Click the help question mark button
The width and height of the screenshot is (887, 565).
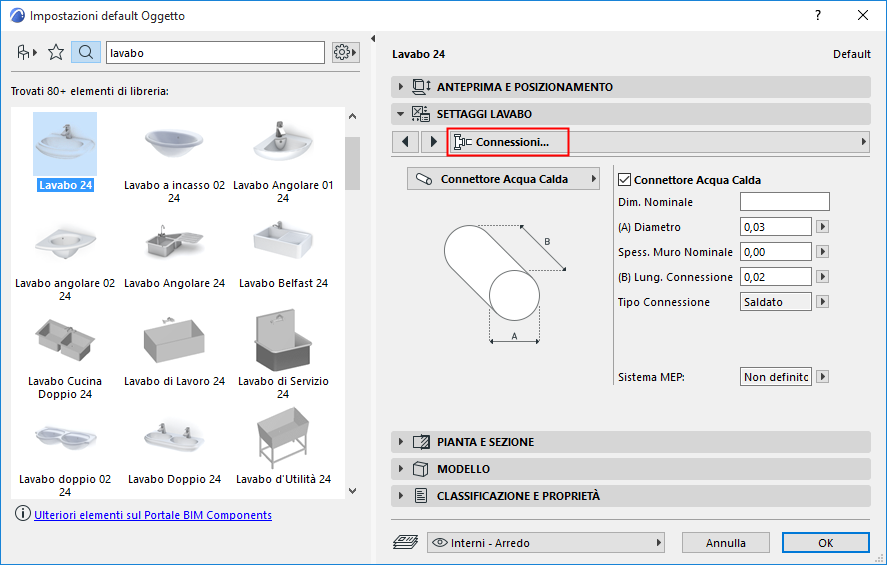817,15
